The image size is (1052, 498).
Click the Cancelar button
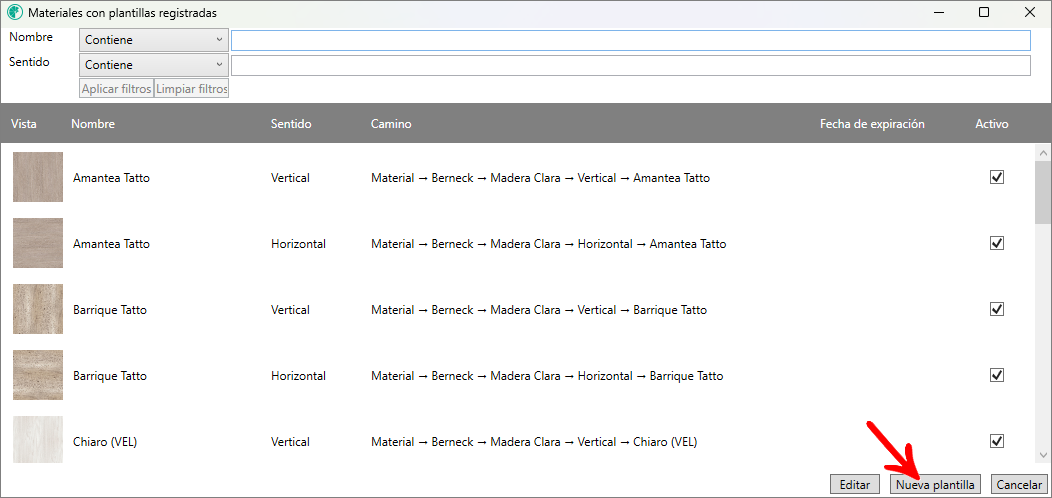tap(1019, 485)
